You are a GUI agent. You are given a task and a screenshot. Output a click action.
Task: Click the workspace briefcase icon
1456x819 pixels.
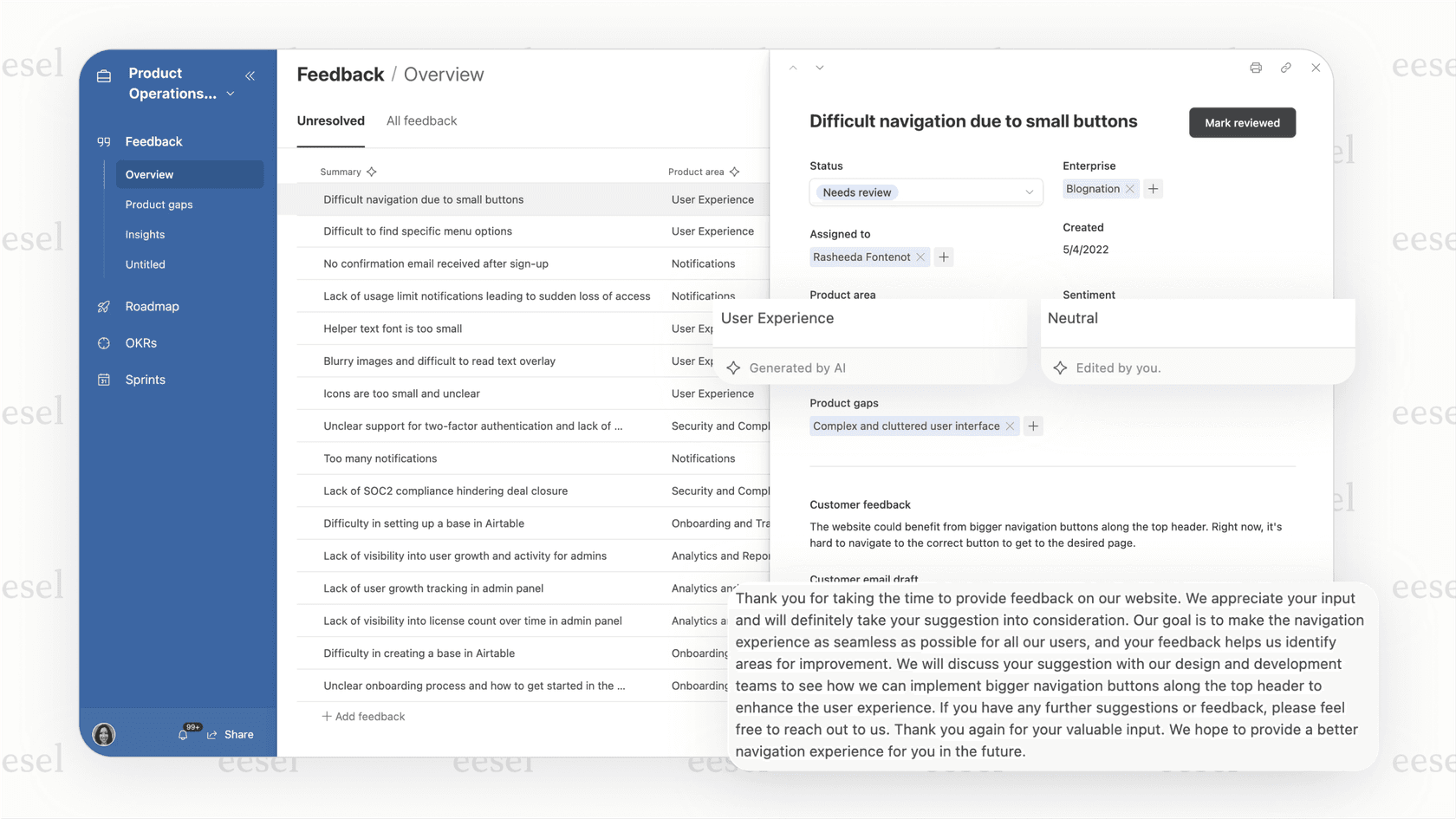point(104,75)
